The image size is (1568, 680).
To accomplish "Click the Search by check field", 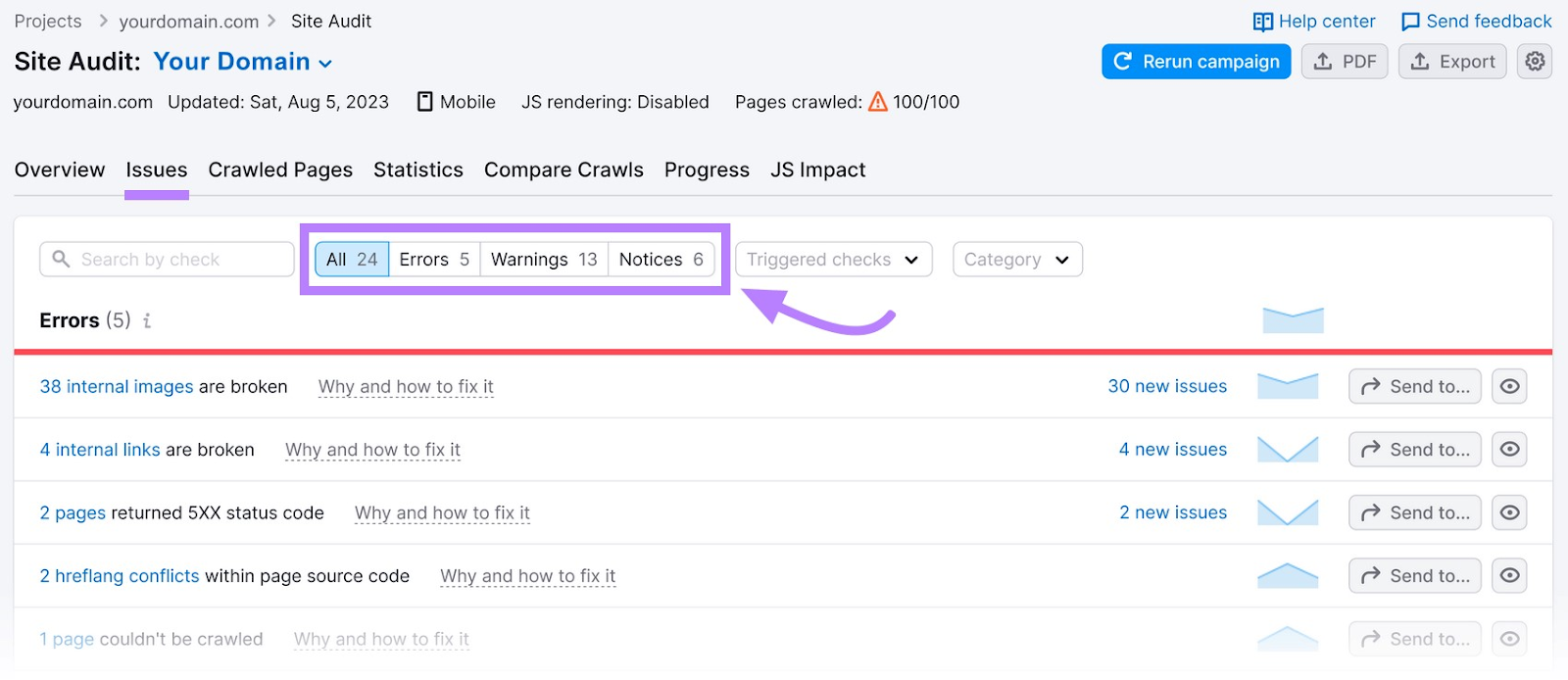I will (167, 260).
